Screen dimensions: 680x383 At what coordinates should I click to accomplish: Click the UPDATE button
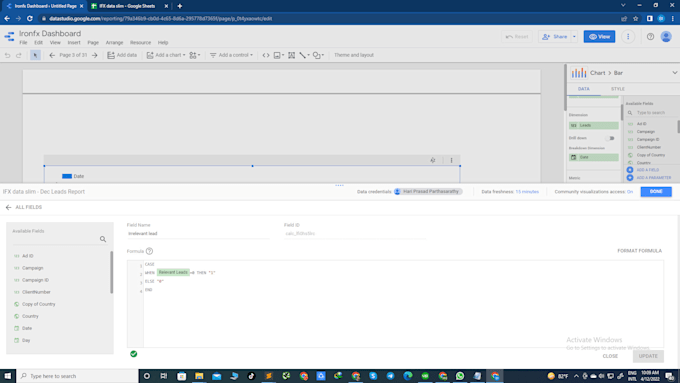[x=648, y=356]
